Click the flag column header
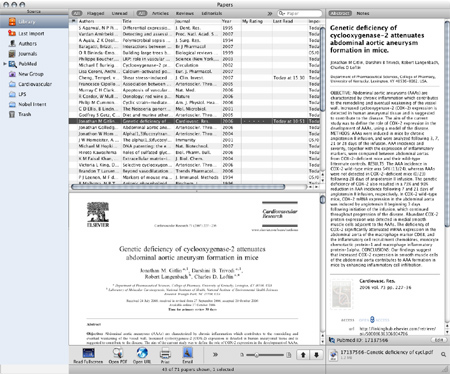The image size is (450, 374). (x=73, y=21)
